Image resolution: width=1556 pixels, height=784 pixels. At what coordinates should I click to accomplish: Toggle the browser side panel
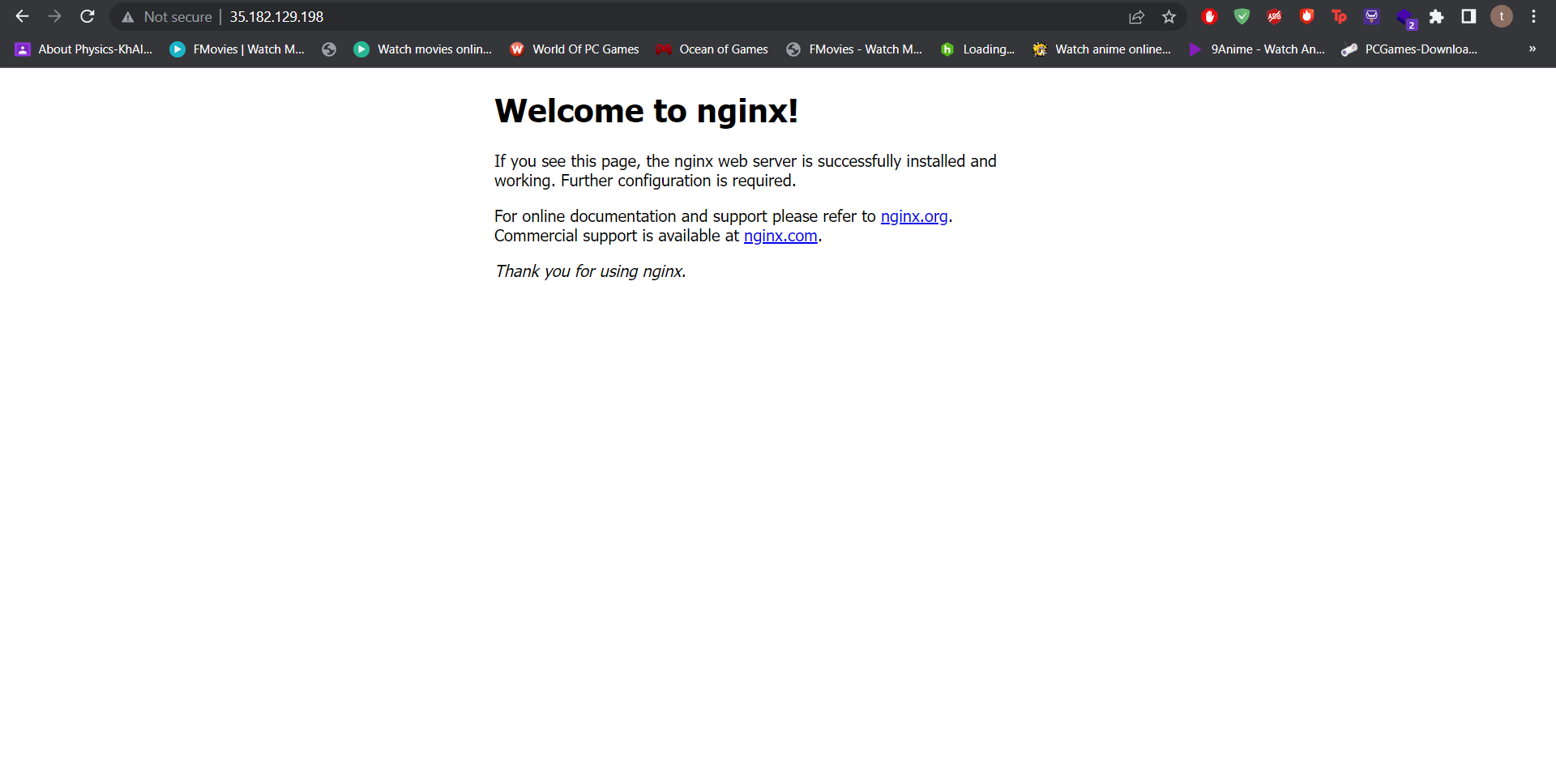[1468, 16]
